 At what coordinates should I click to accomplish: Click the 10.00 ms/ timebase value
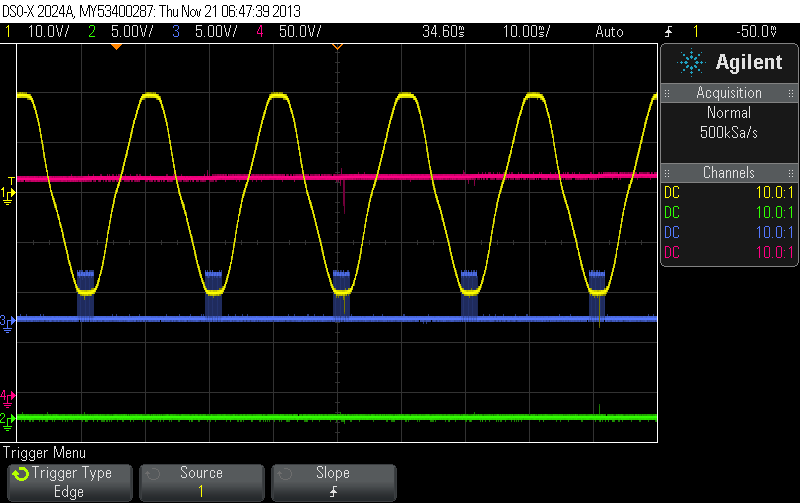pos(527,32)
